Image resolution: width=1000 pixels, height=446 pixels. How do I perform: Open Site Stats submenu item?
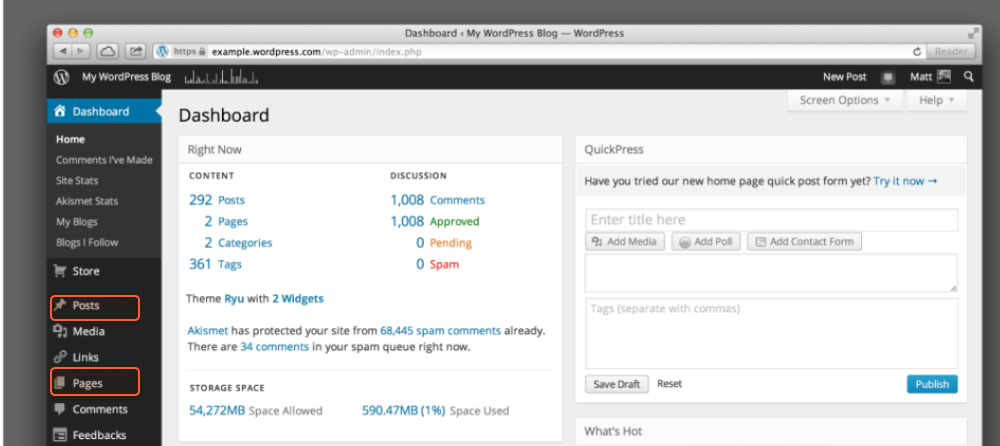77,181
